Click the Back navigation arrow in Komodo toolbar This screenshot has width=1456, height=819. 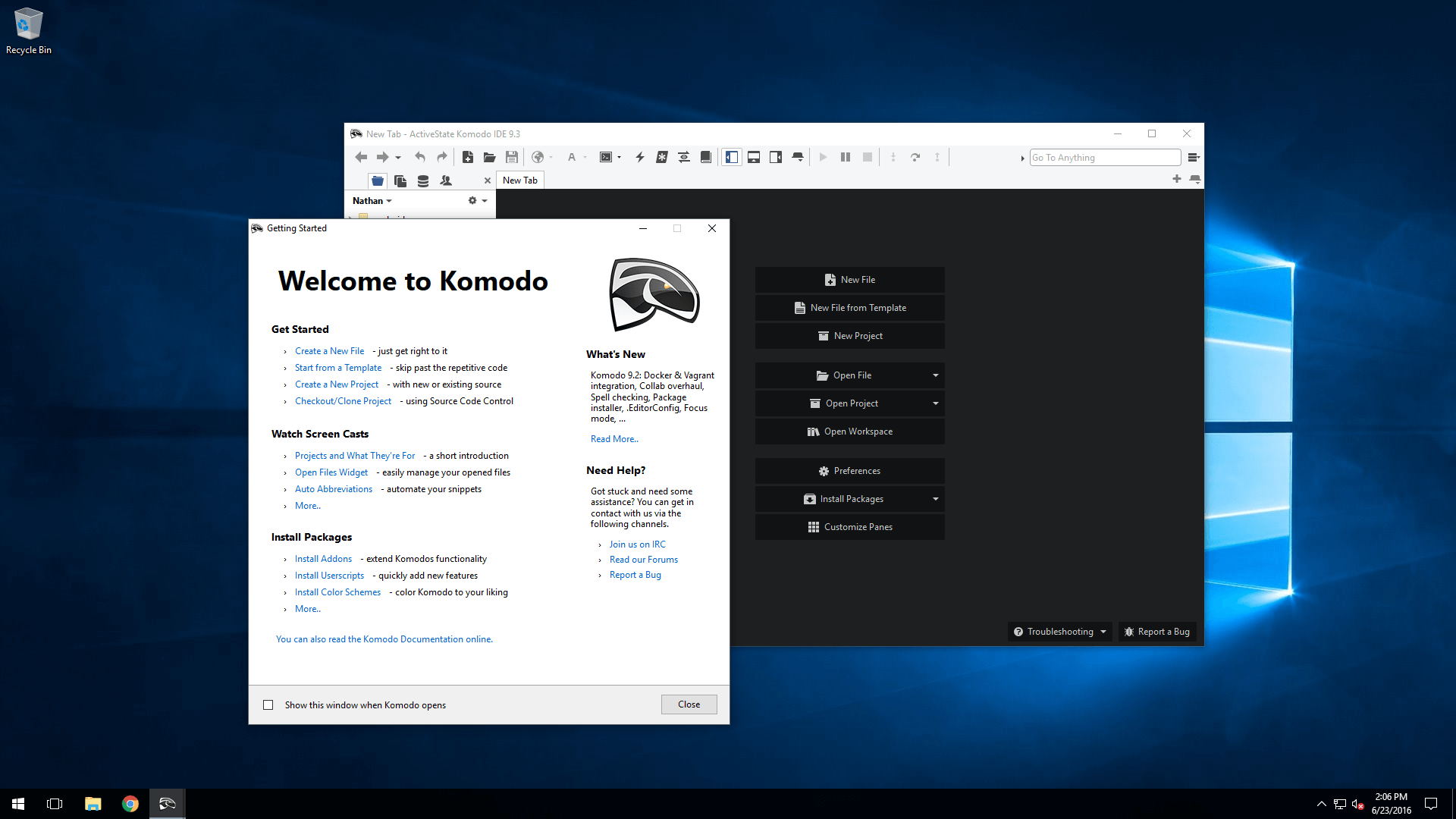361,157
